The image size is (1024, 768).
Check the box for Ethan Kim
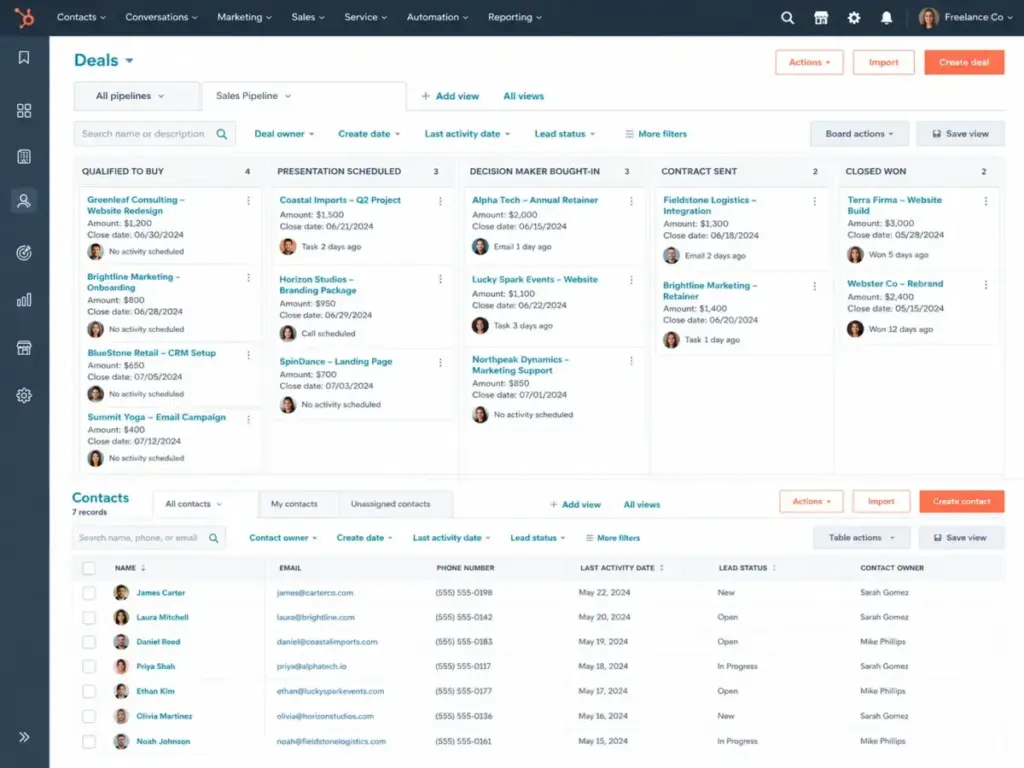point(89,691)
